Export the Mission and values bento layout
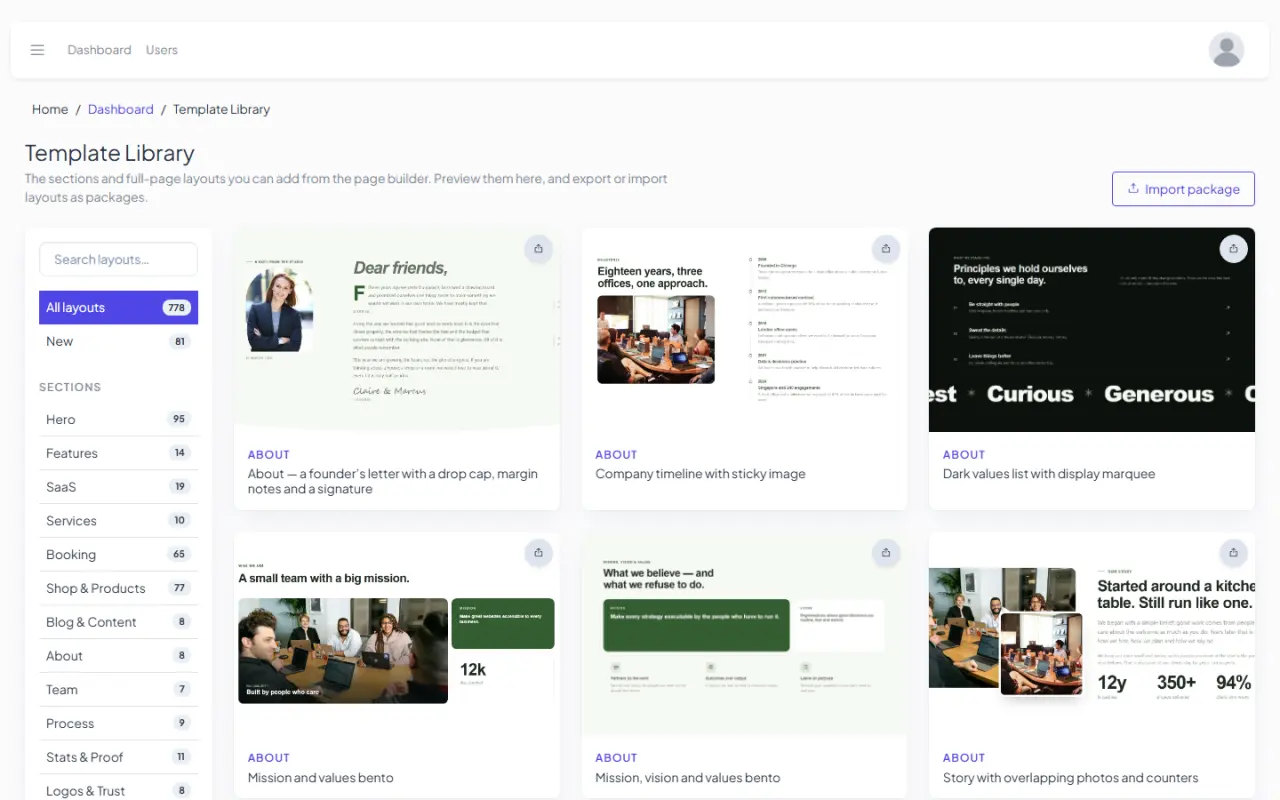1280x800 pixels. (x=538, y=553)
